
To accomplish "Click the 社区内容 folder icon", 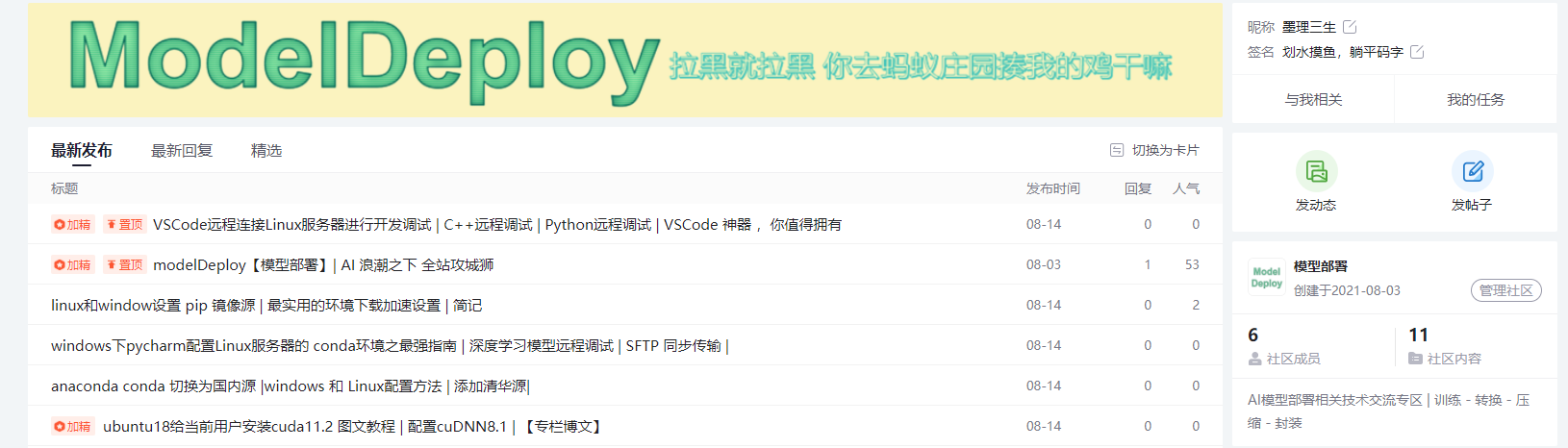I will [1415, 359].
